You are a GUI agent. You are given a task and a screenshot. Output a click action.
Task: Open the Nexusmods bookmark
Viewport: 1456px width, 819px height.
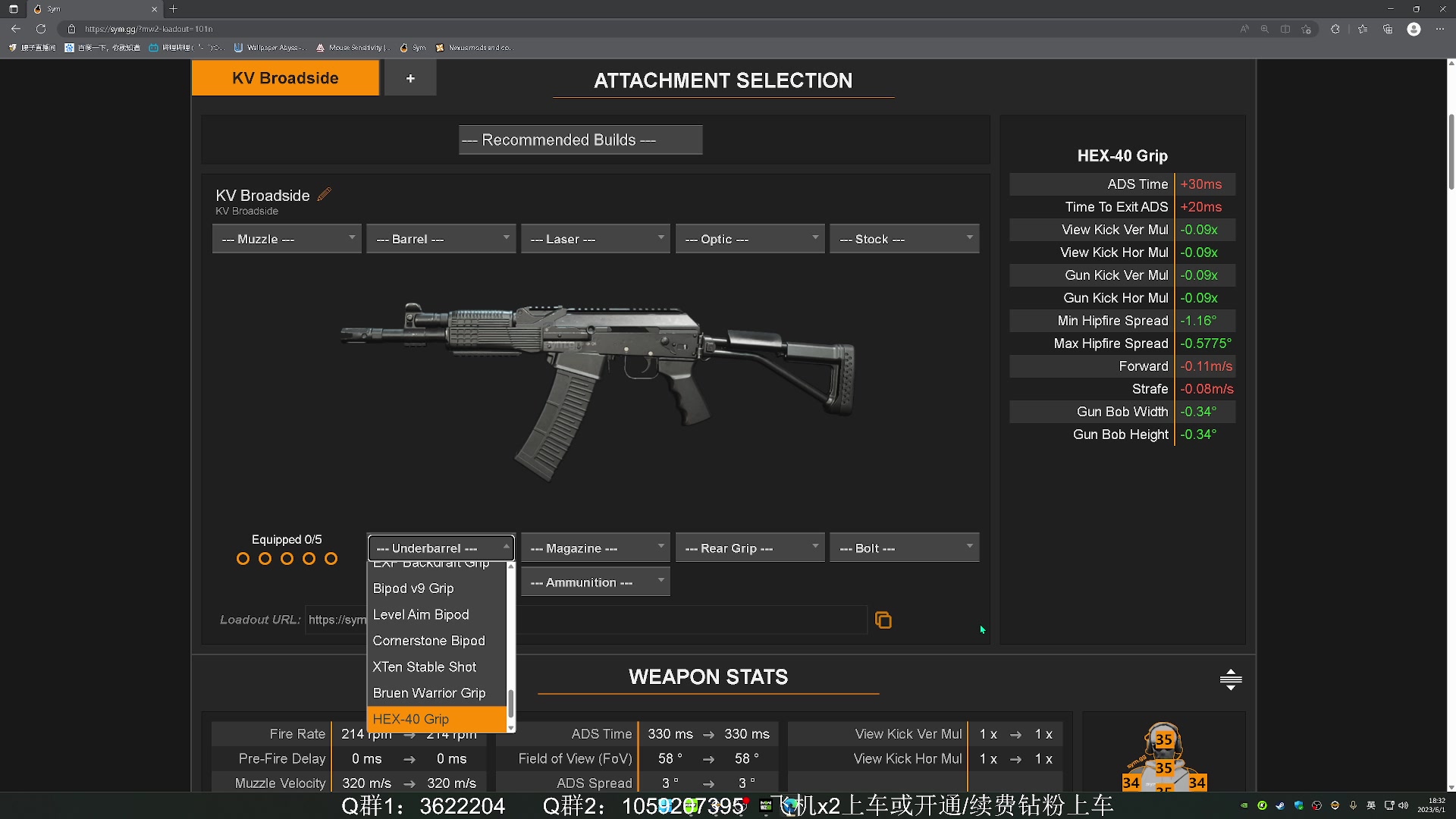click(x=474, y=48)
